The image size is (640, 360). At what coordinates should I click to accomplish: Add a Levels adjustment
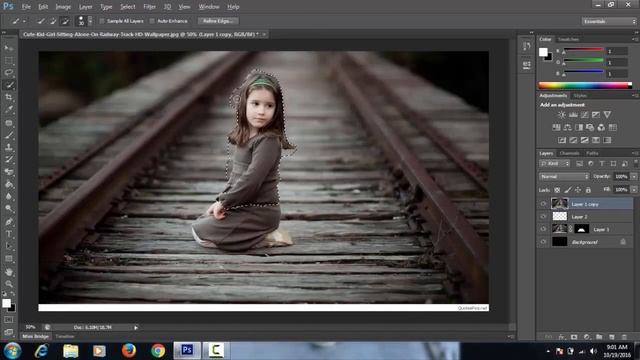click(573, 115)
